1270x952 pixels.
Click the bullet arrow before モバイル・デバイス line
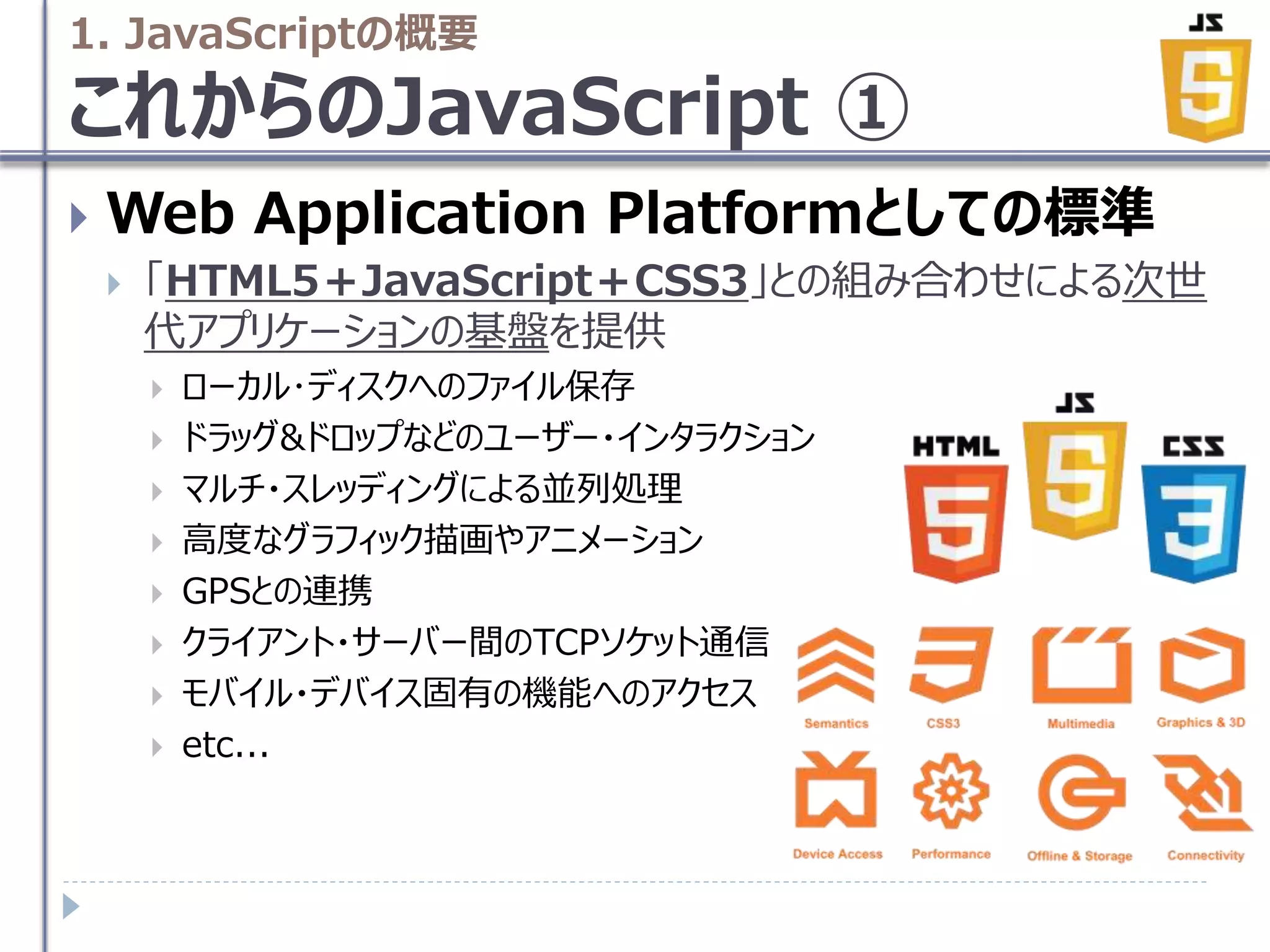pos(158,697)
